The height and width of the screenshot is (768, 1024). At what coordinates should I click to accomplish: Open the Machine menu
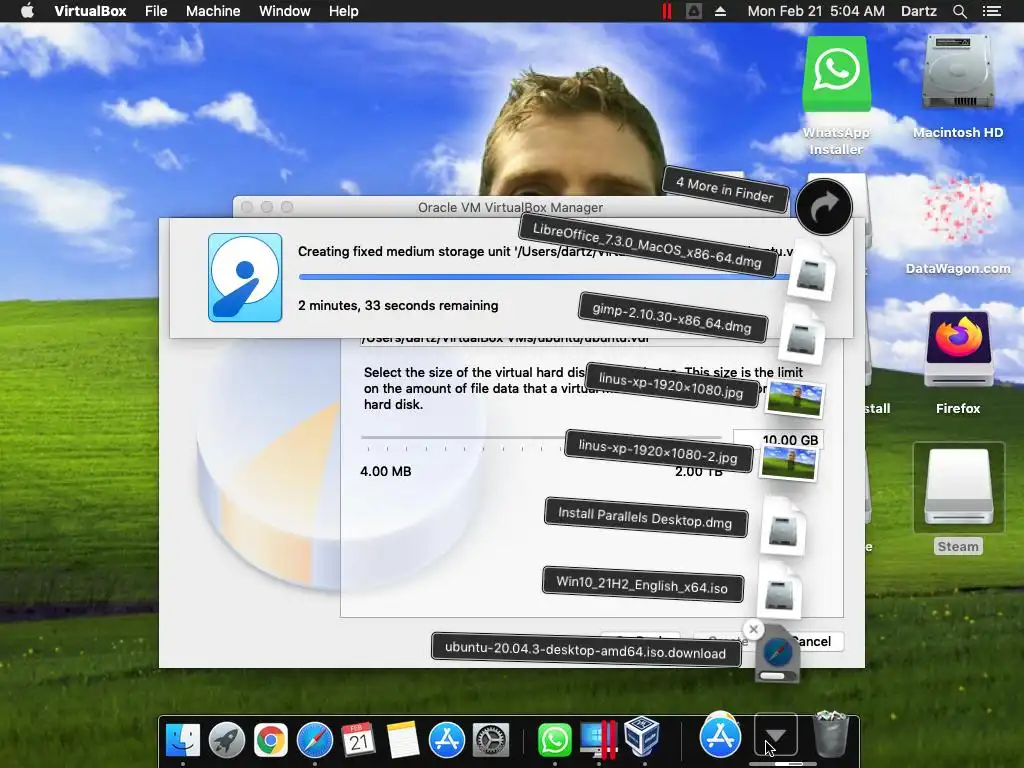pyautogui.click(x=213, y=11)
